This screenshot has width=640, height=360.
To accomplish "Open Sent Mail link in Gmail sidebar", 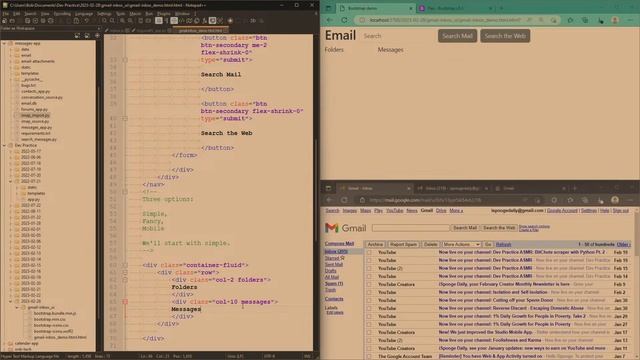I will [334, 264].
